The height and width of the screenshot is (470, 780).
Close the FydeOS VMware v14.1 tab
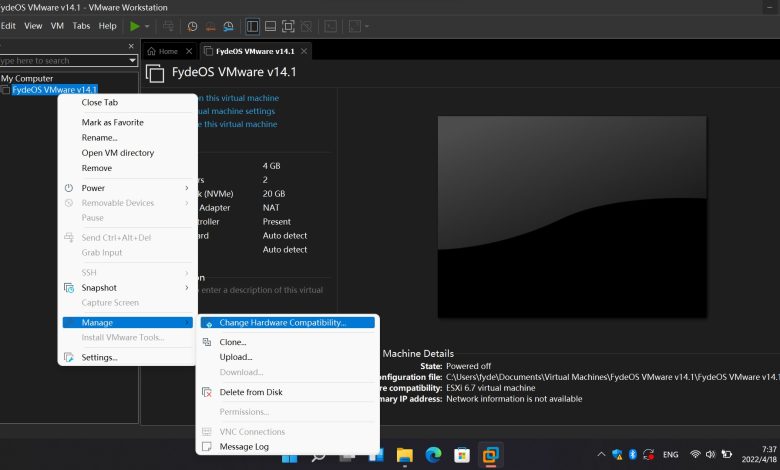(x=304, y=51)
